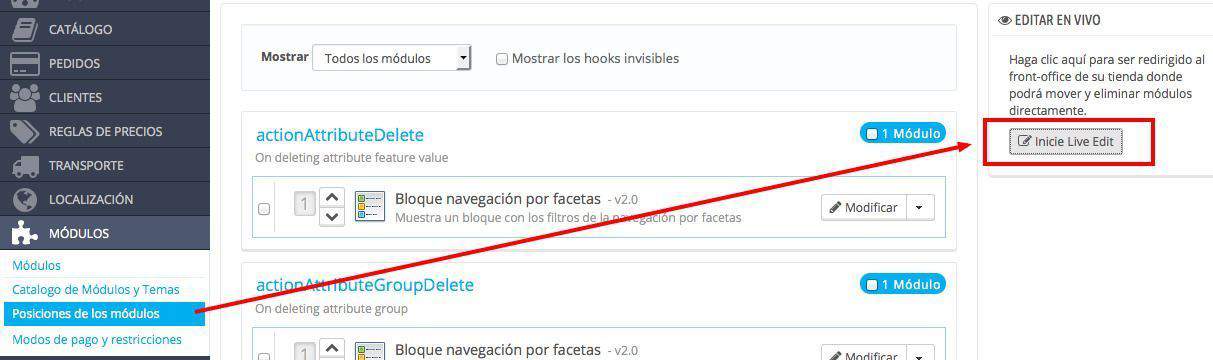Click Bloque navegación por facetas in actionAttributeDelete

(498, 198)
